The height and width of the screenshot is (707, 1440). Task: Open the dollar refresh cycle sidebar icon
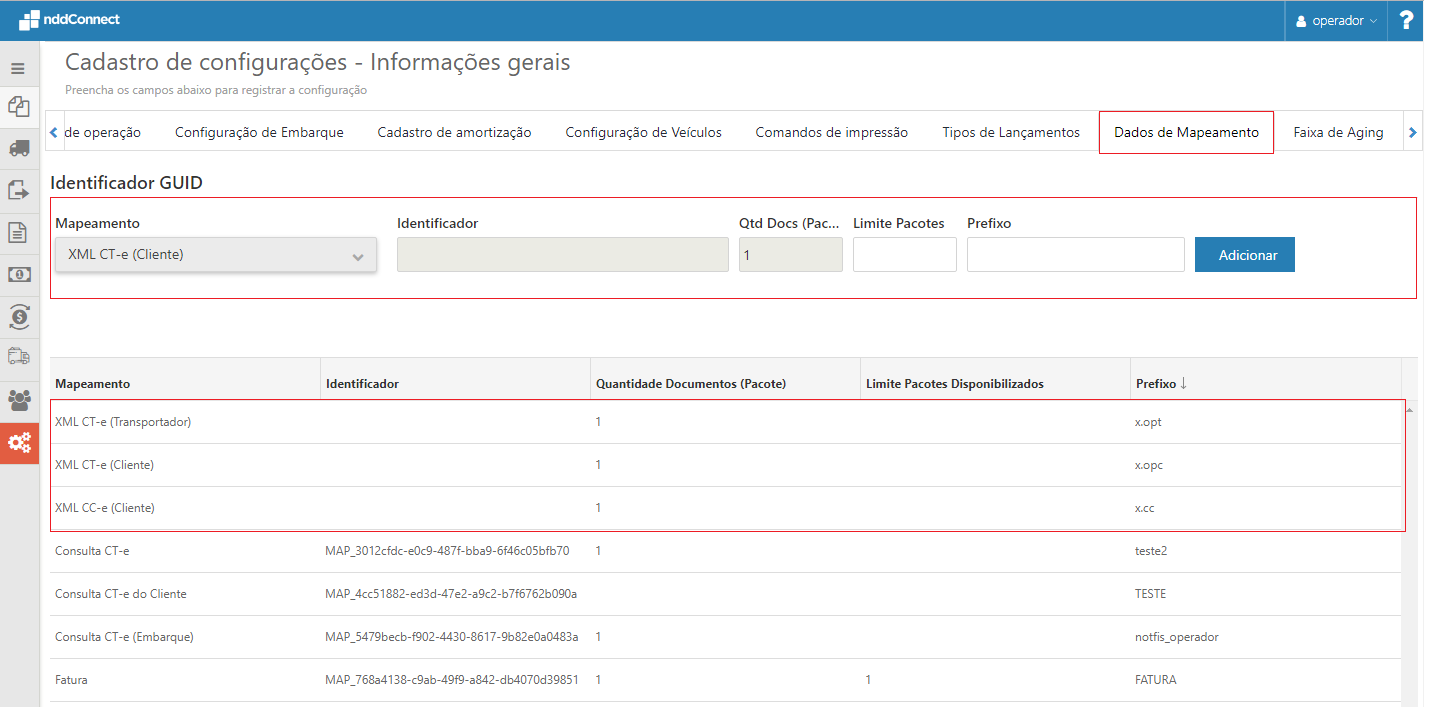tap(18, 317)
